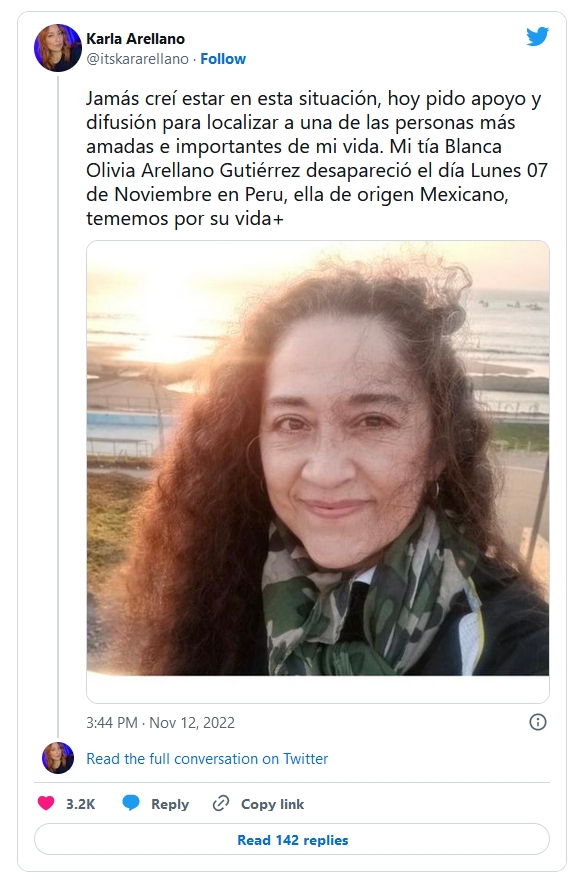Viewport: 581px width, 882px height.
Task: Click the small avatar beside conversation link
Action: click(58, 758)
